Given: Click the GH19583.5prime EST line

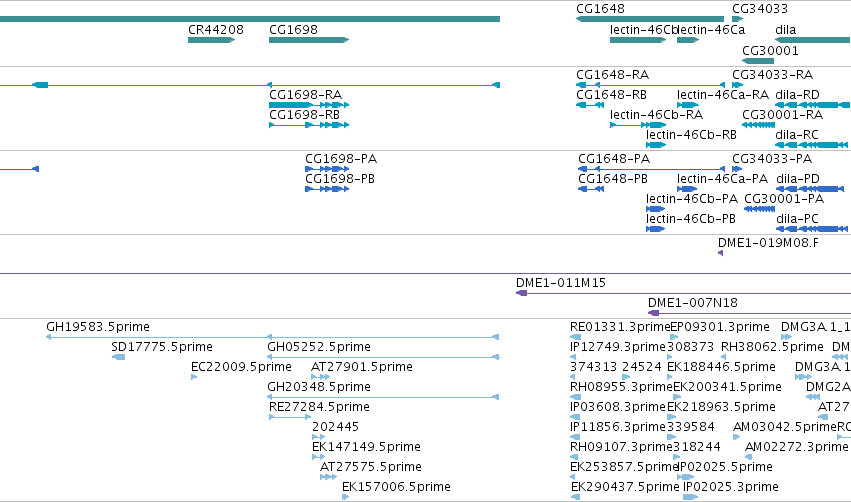Looking at the screenshot, I should coord(272,337).
